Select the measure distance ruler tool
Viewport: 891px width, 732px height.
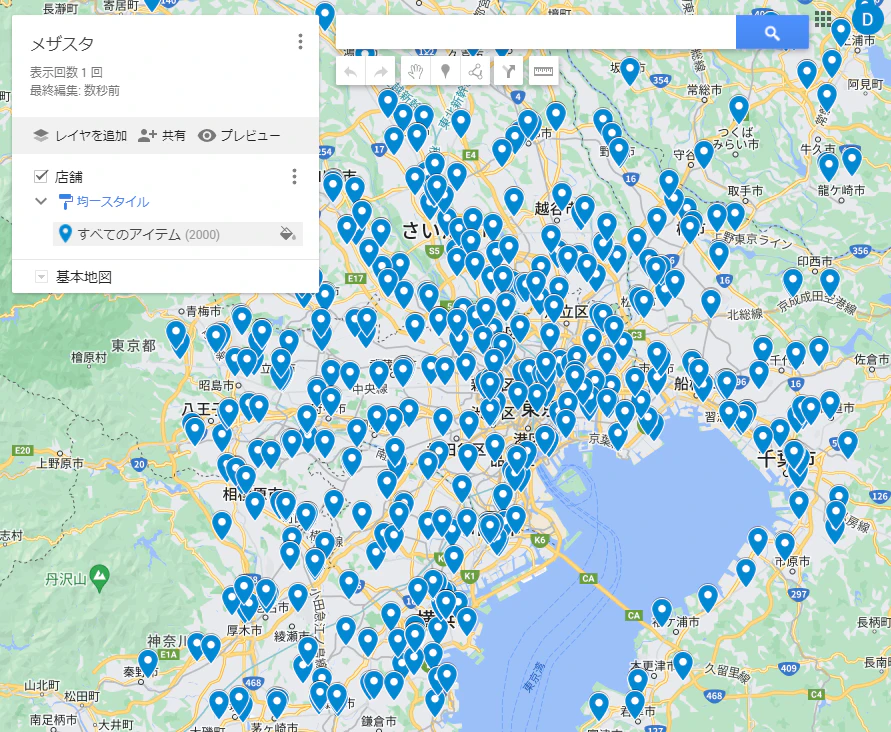tap(543, 71)
